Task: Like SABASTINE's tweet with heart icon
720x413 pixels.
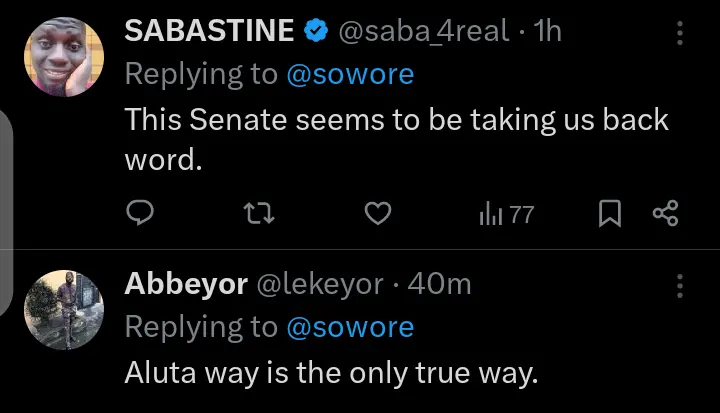Action: point(376,213)
